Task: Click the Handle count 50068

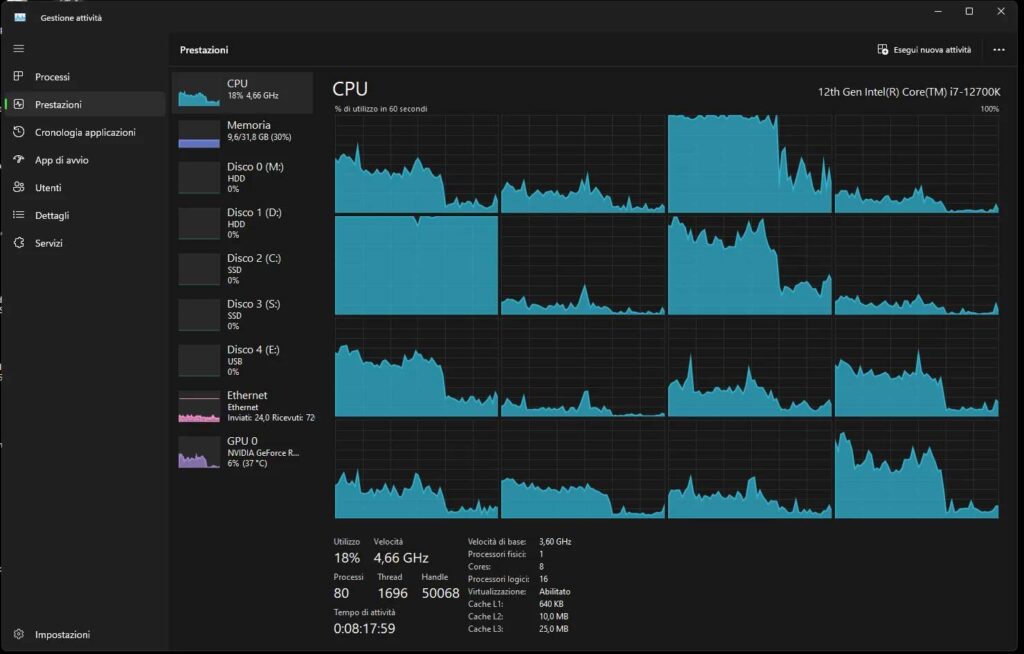Action: tap(441, 593)
